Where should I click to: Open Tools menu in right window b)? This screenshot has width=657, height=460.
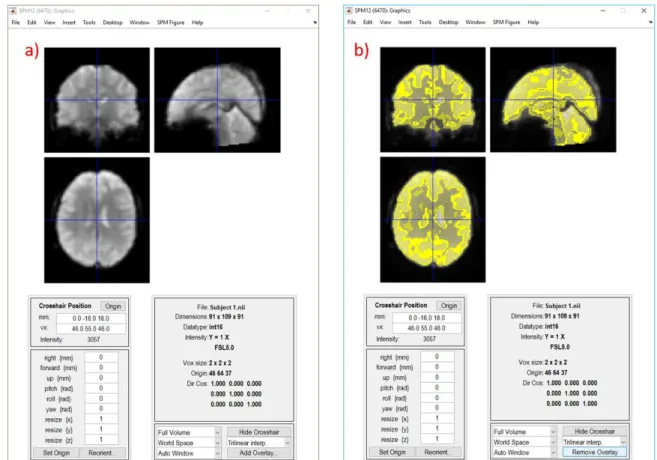tap(425, 22)
